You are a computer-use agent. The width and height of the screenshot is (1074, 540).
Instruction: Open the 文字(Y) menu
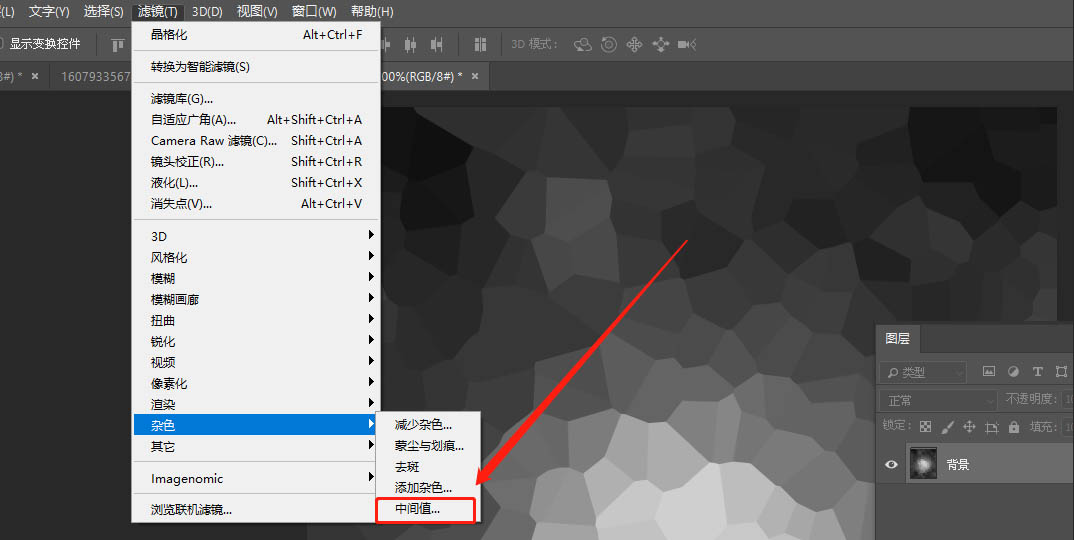(49, 12)
